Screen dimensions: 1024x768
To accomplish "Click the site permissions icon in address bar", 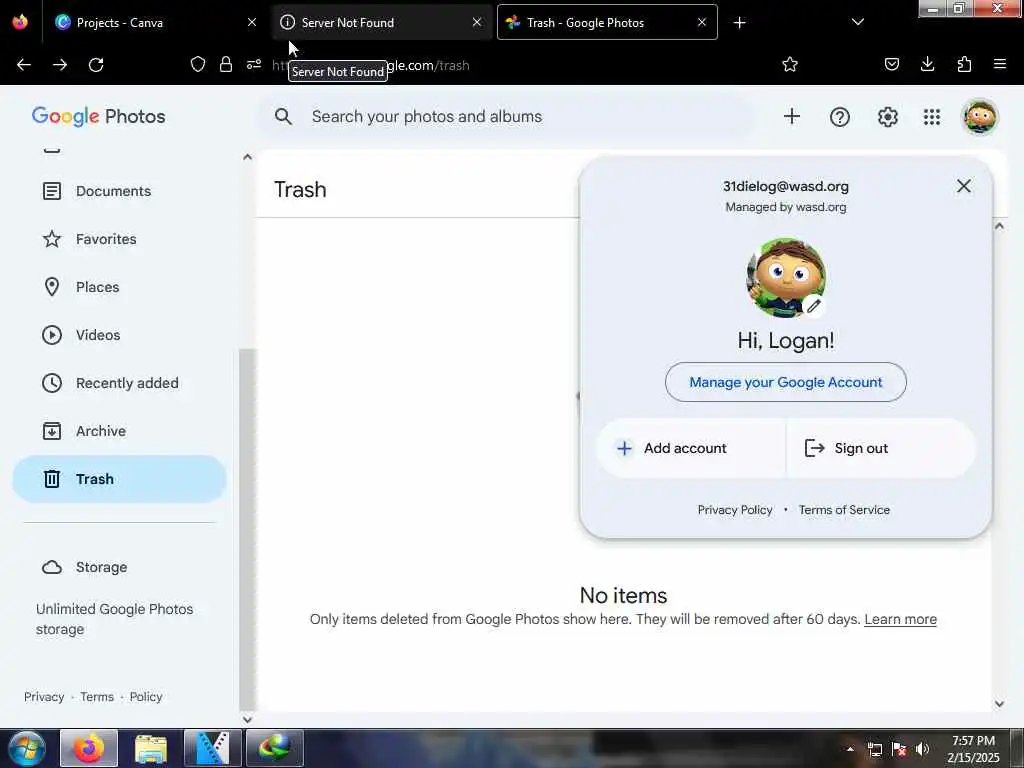I will pyautogui.click(x=254, y=64).
